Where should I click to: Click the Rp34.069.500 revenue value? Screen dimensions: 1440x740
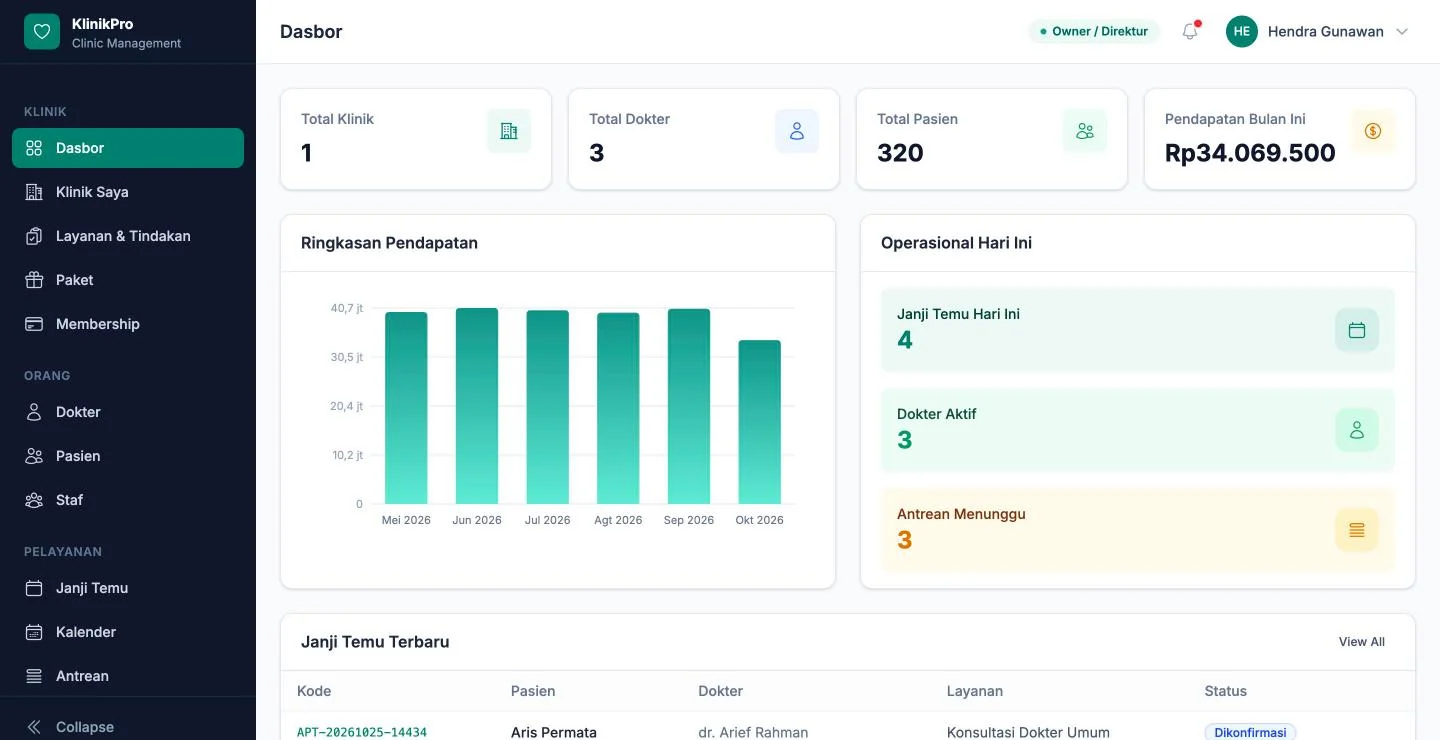click(x=1250, y=153)
